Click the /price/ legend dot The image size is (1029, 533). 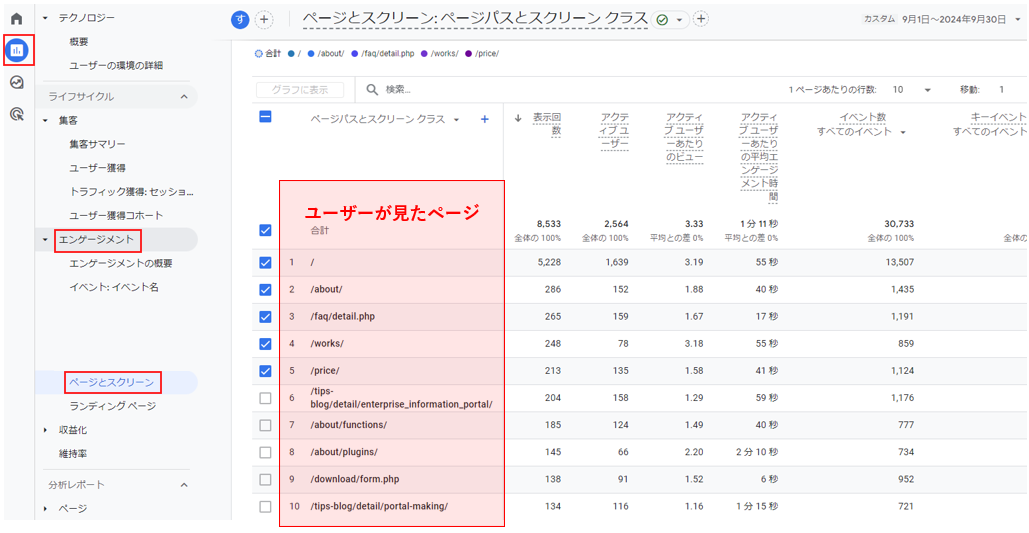click(469, 54)
